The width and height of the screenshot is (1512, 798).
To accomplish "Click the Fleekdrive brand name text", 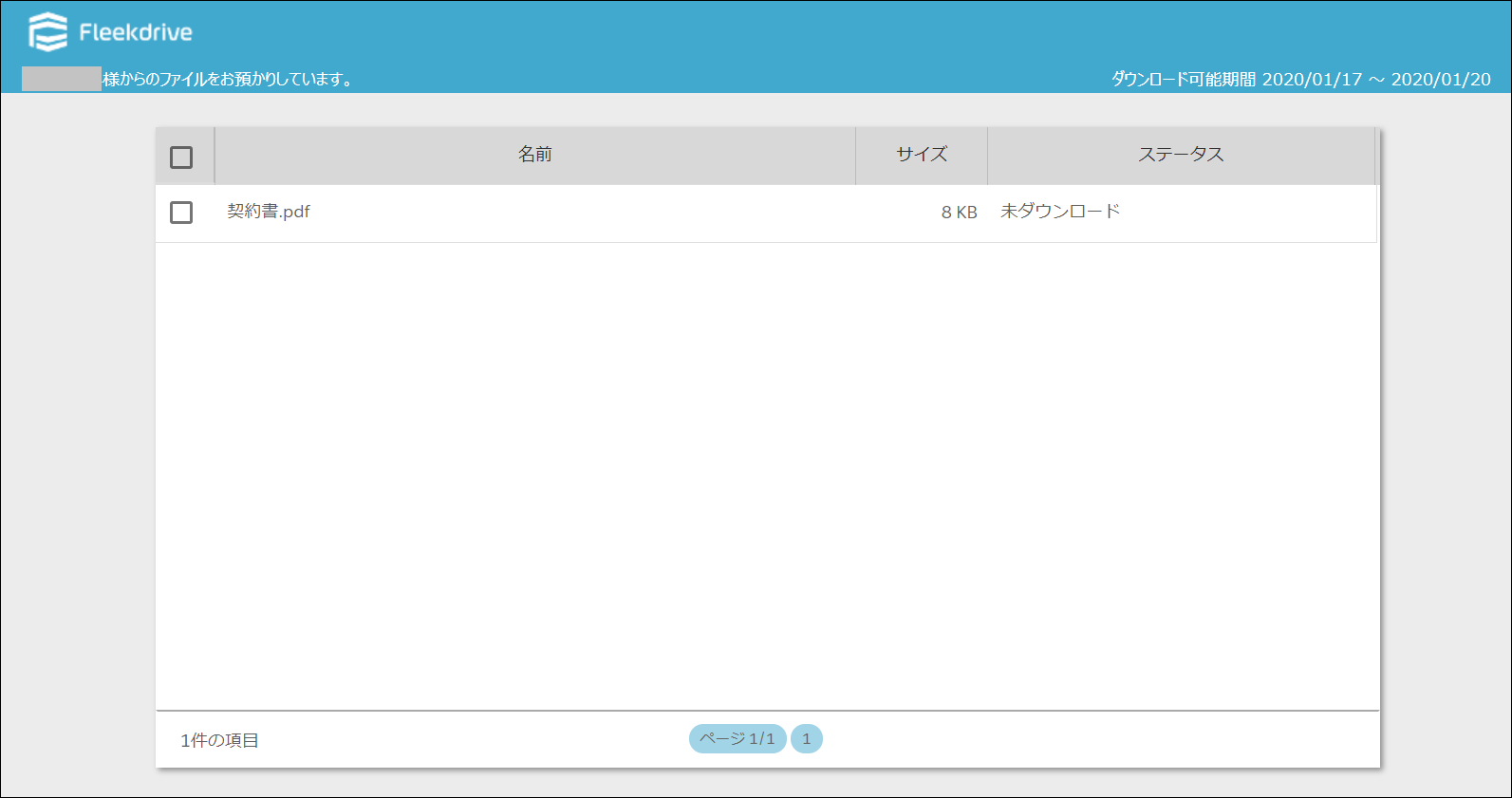I will pyautogui.click(x=136, y=32).
